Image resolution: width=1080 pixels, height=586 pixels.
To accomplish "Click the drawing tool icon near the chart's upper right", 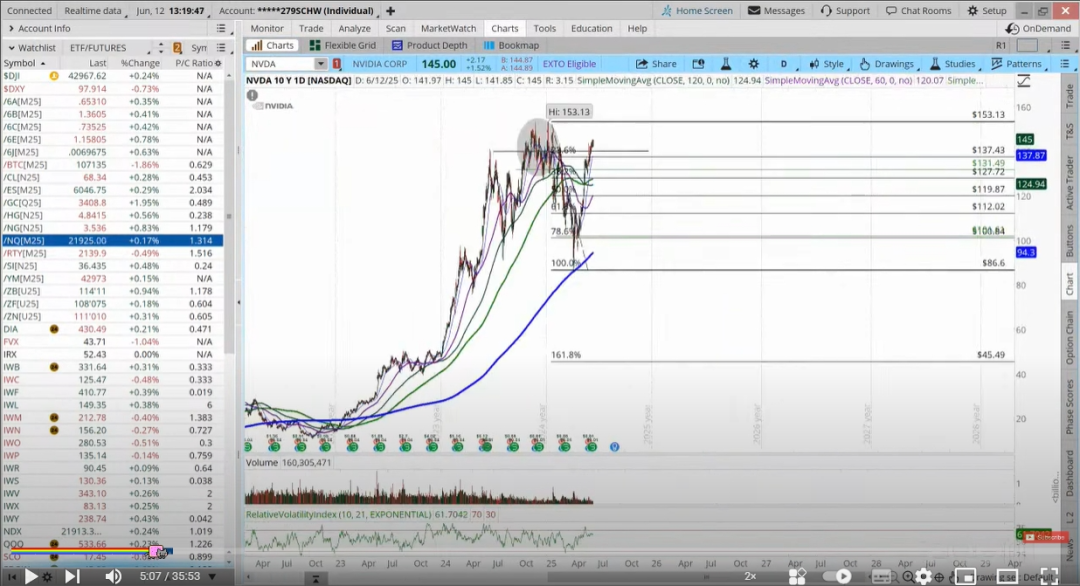I will [x=1024, y=81].
